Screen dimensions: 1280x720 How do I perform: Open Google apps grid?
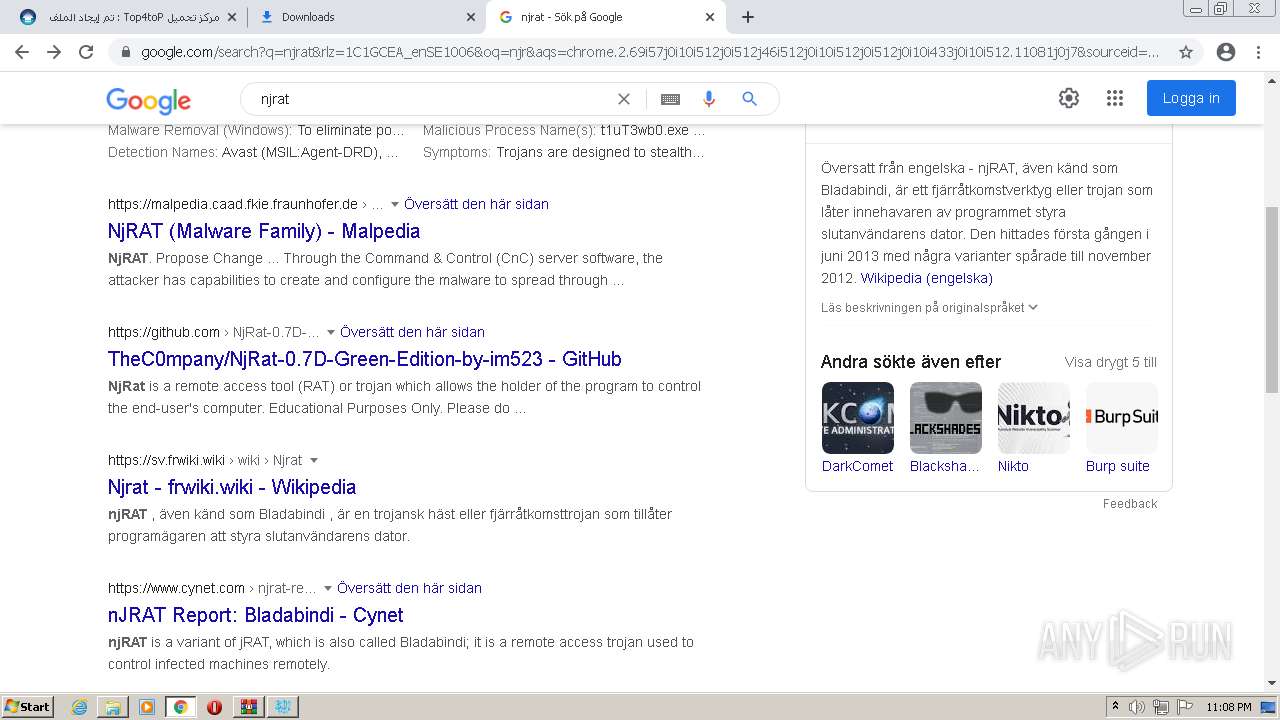point(1115,98)
